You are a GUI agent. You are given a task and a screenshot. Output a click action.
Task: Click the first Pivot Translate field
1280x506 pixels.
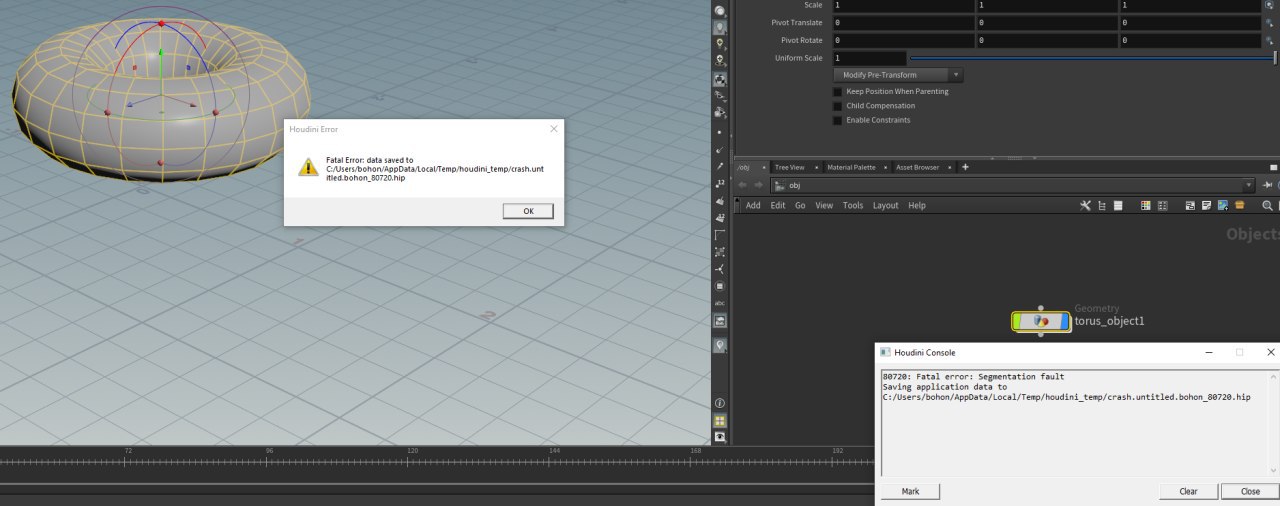902,22
